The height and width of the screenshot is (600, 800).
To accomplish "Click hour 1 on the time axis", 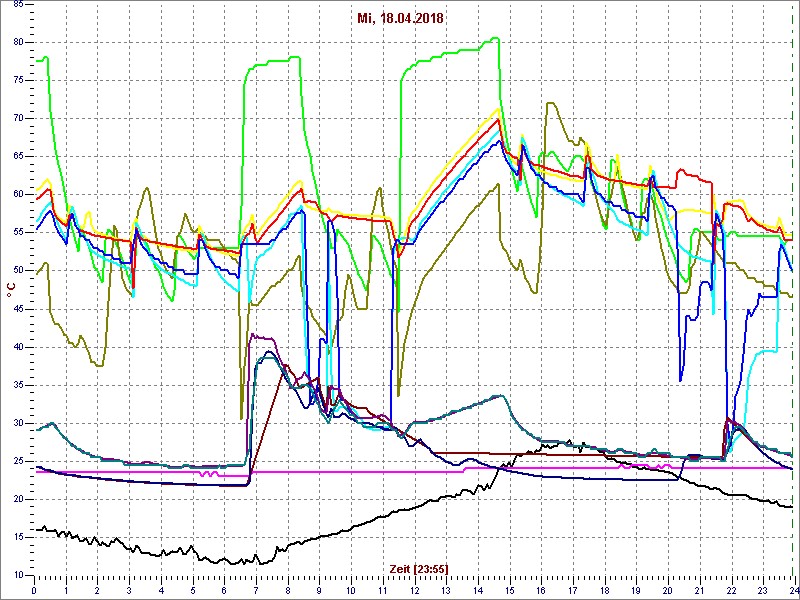I will pyautogui.click(x=66, y=591).
